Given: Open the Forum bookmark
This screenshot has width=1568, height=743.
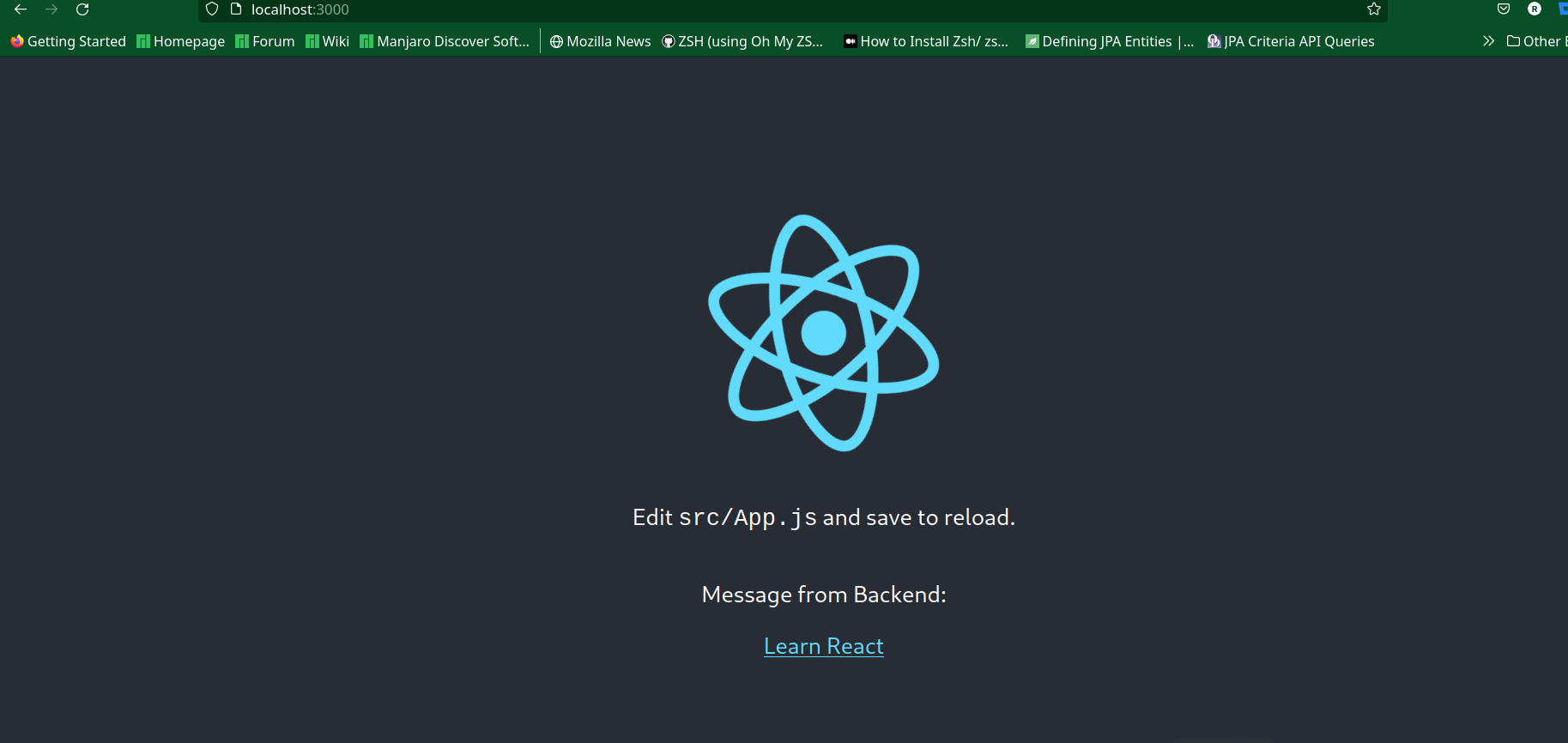Looking at the screenshot, I should (x=265, y=41).
